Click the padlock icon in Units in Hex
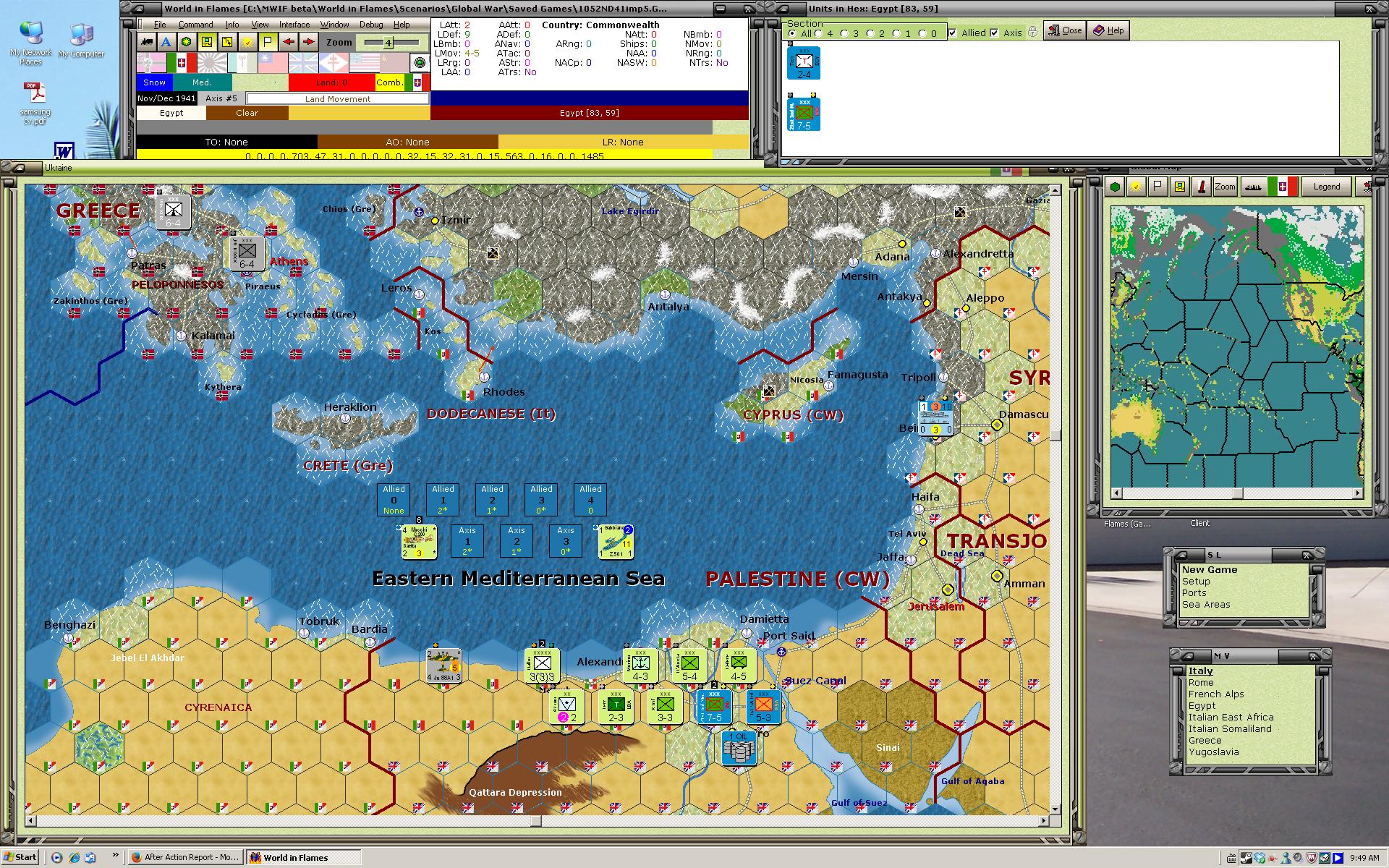 pyautogui.click(x=1032, y=31)
